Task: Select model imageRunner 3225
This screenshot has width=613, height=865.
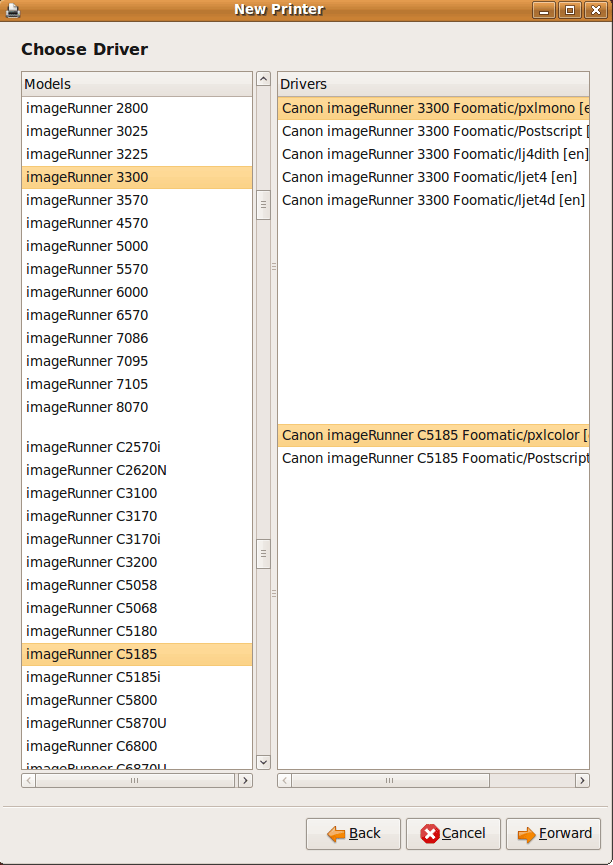Action: [x=137, y=154]
